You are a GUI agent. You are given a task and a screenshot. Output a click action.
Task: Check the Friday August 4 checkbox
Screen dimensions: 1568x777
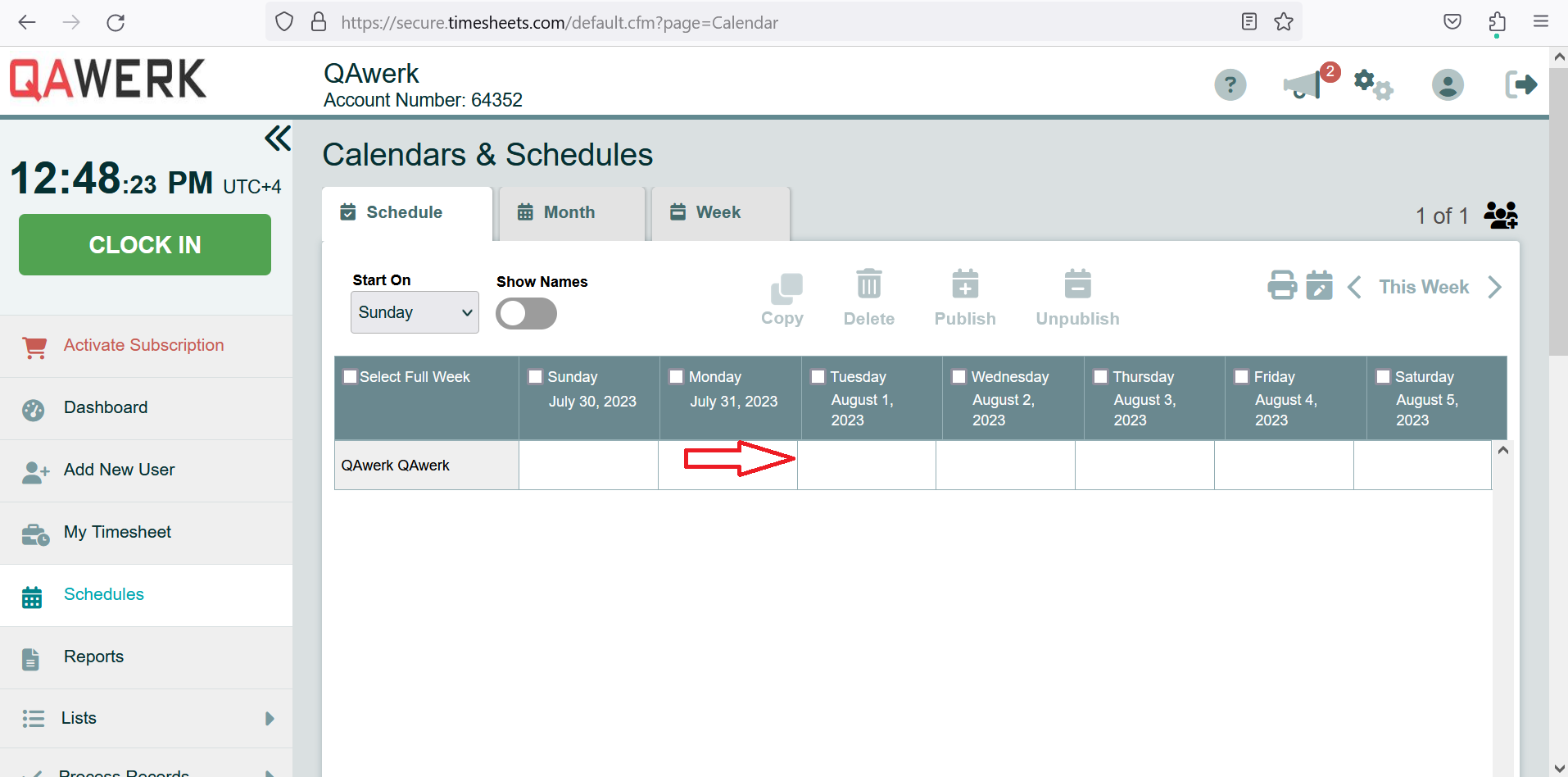tap(1241, 377)
